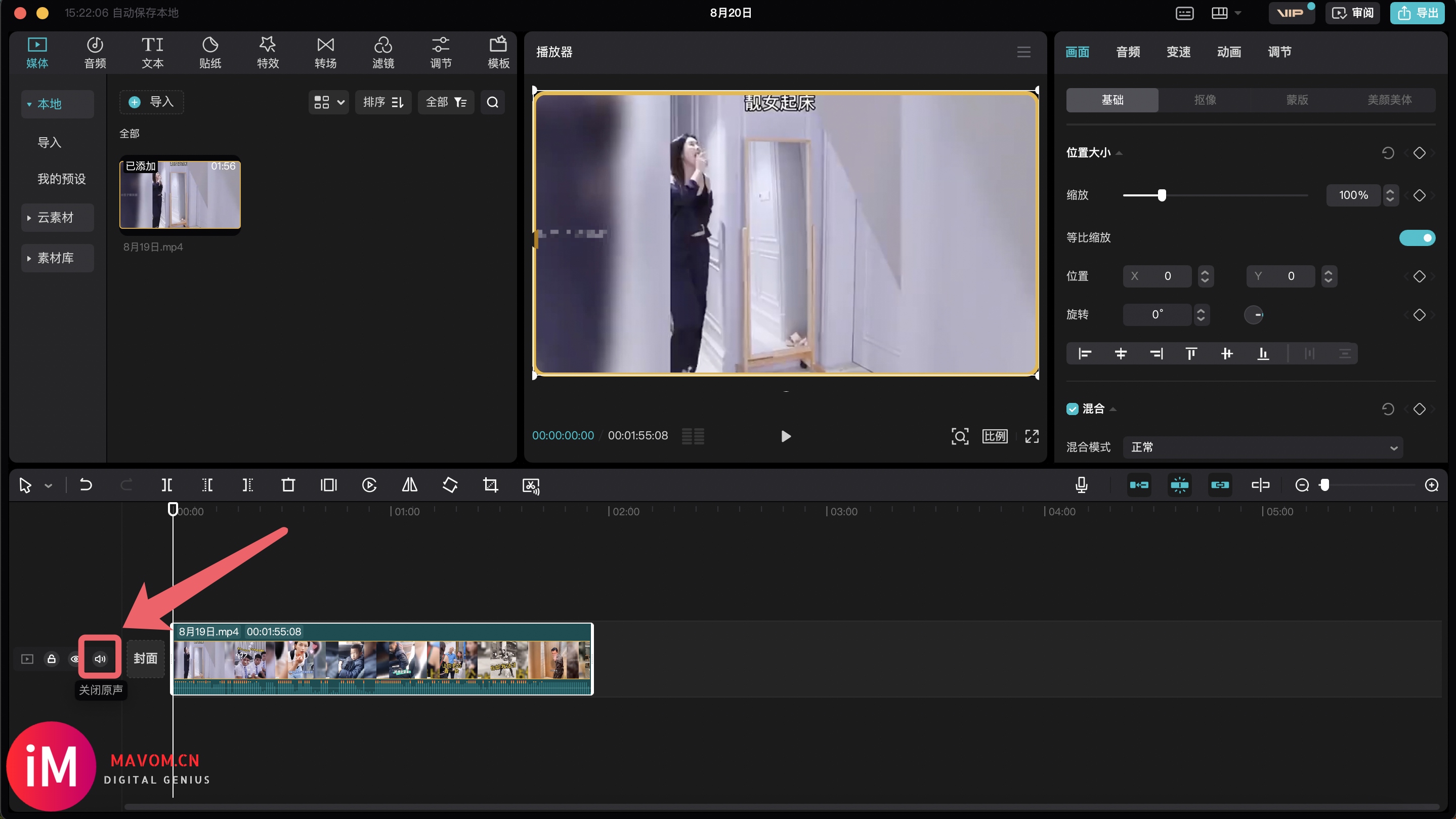Click the fullscreen preview icon

click(1032, 436)
